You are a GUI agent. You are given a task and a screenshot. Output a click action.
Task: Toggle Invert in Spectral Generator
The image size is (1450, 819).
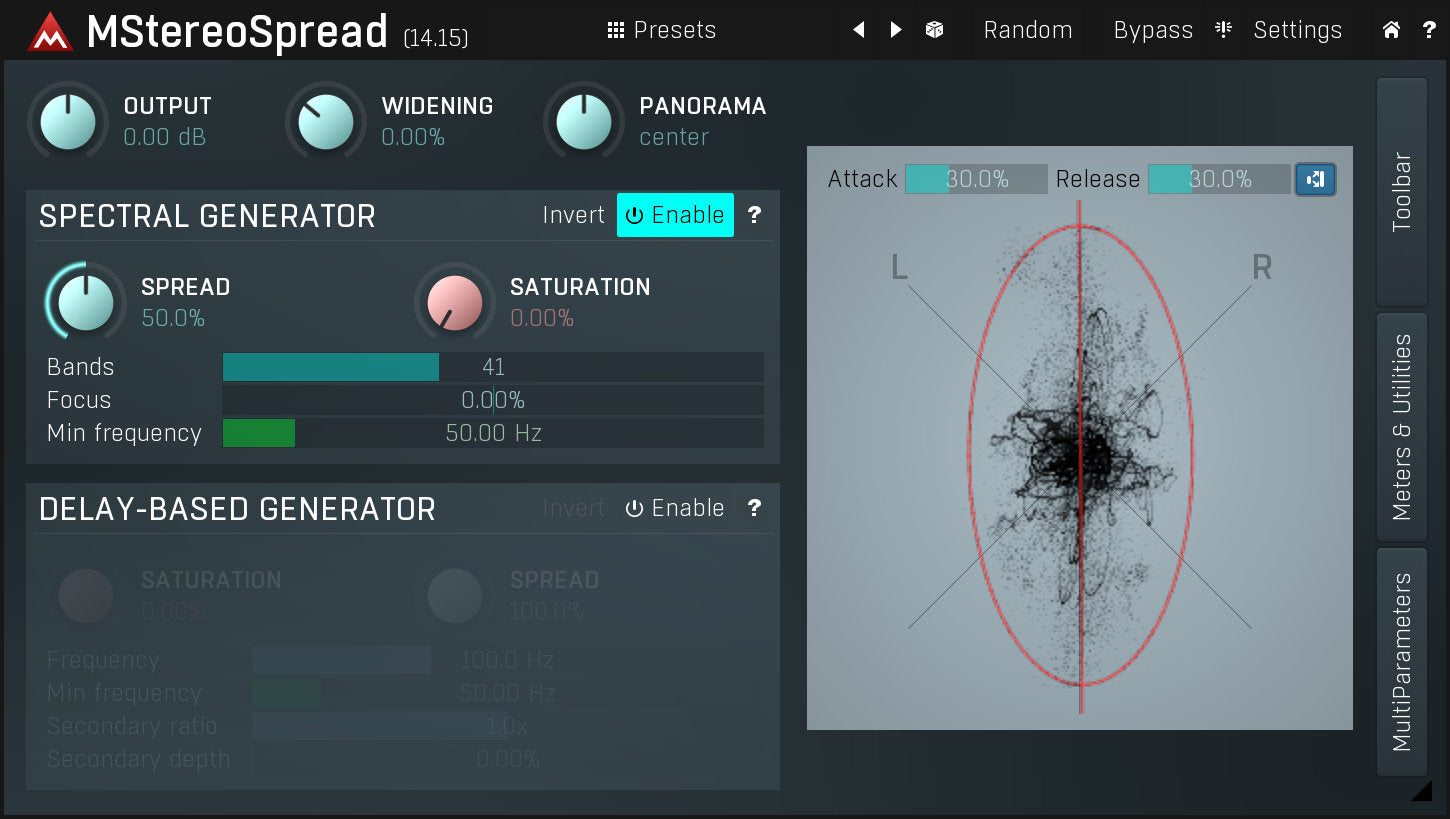[x=573, y=215]
